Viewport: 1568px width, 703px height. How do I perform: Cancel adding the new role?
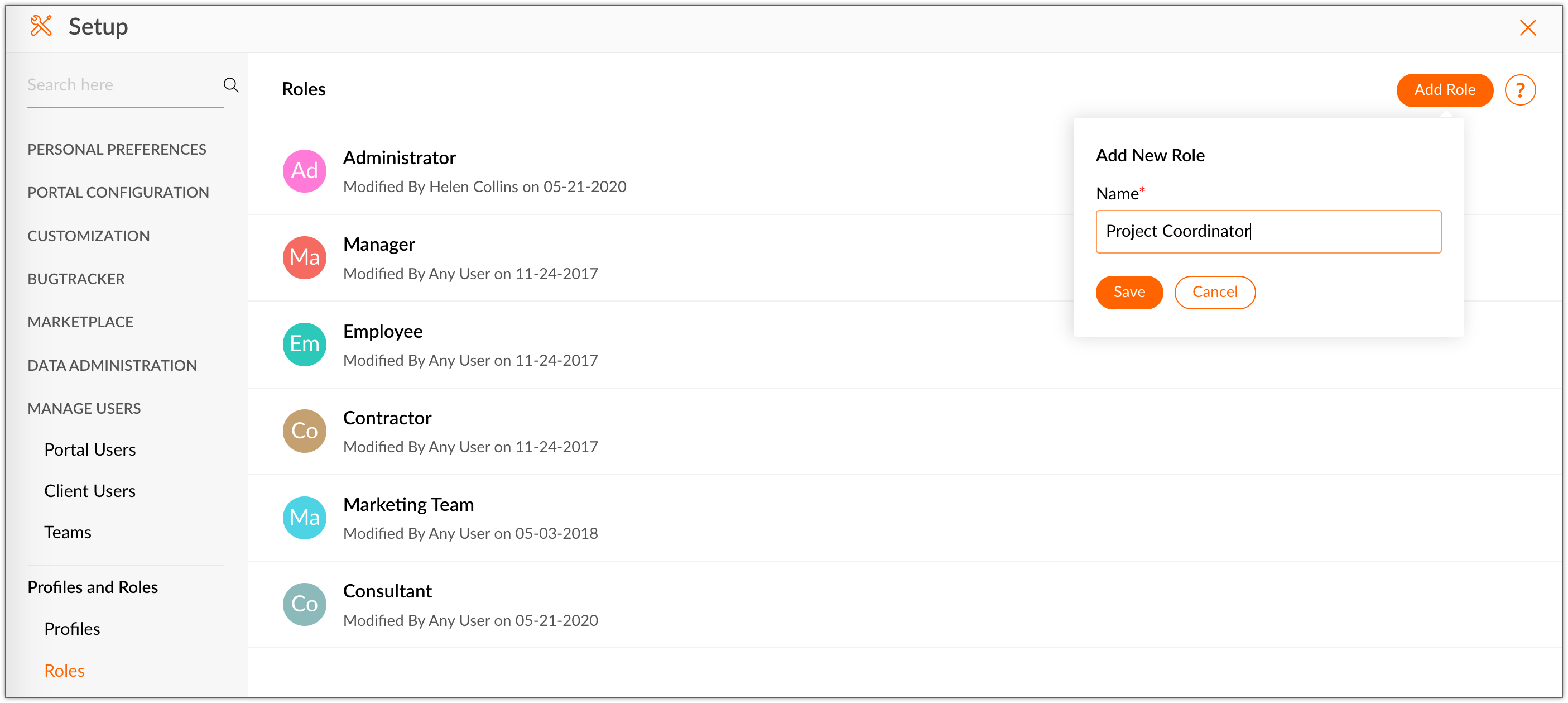point(1214,293)
